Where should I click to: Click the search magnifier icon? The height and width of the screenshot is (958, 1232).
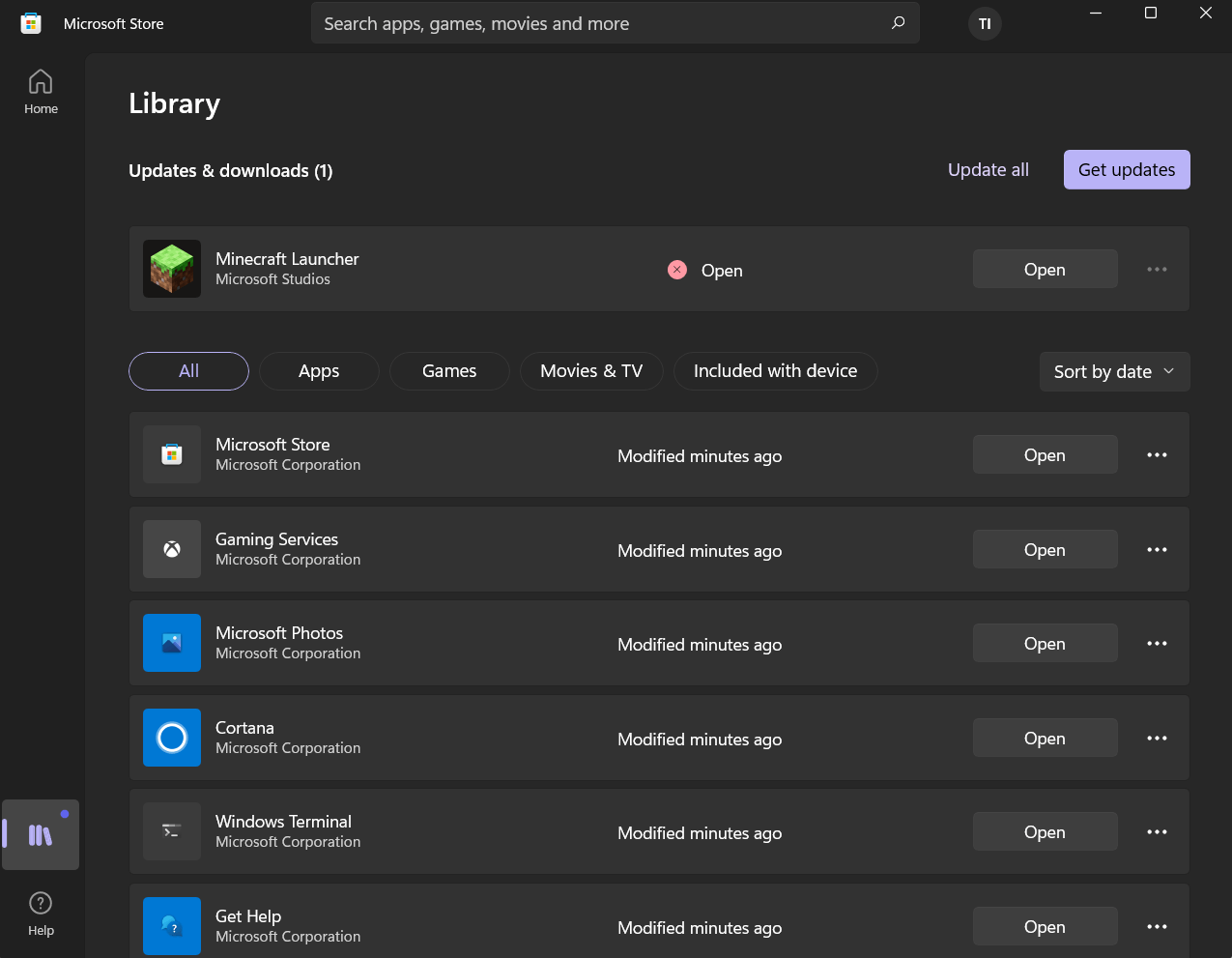point(898,23)
